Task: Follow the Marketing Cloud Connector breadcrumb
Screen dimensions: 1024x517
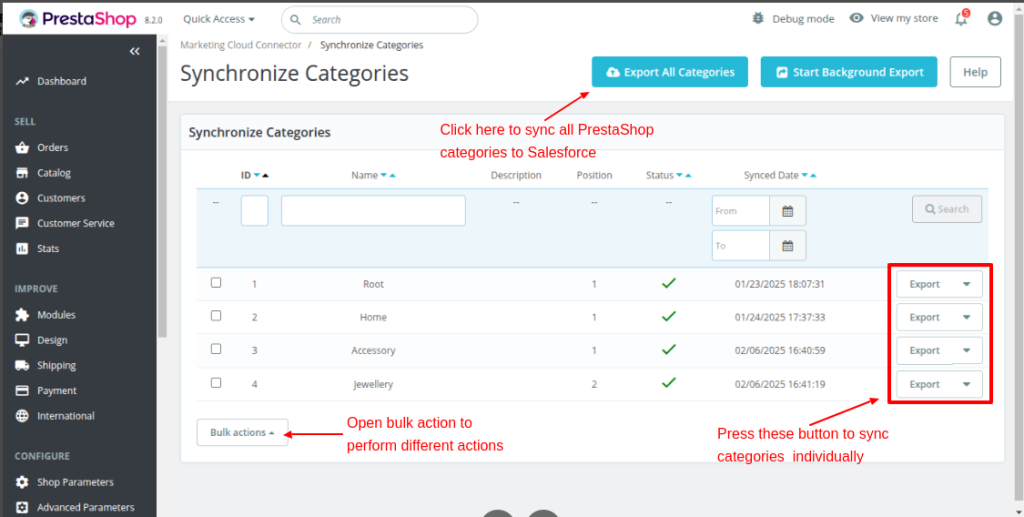Action: pyautogui.click(x=240, y=45)
